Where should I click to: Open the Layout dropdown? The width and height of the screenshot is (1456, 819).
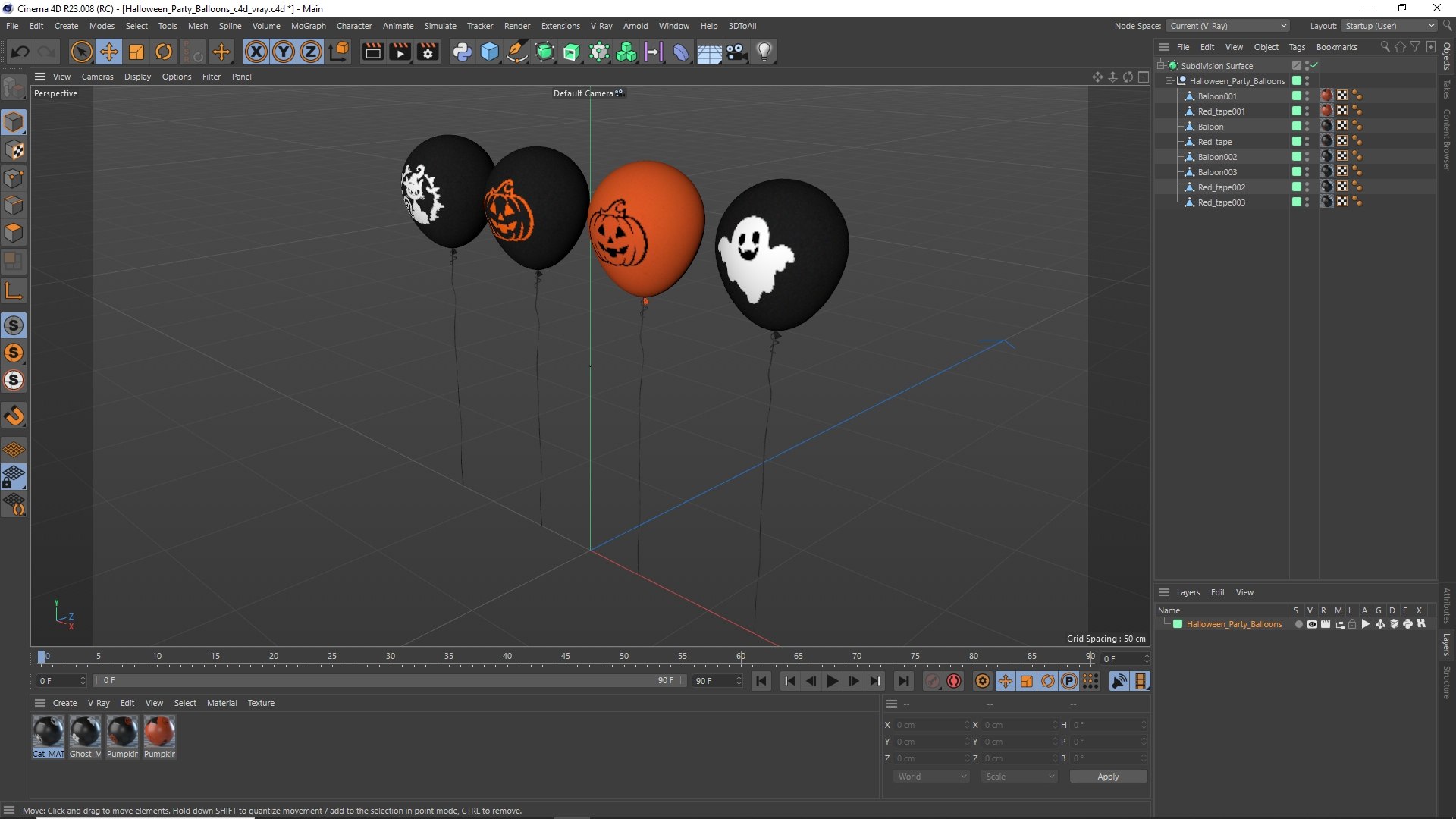pyautogui.click(x=1389, y=26)
